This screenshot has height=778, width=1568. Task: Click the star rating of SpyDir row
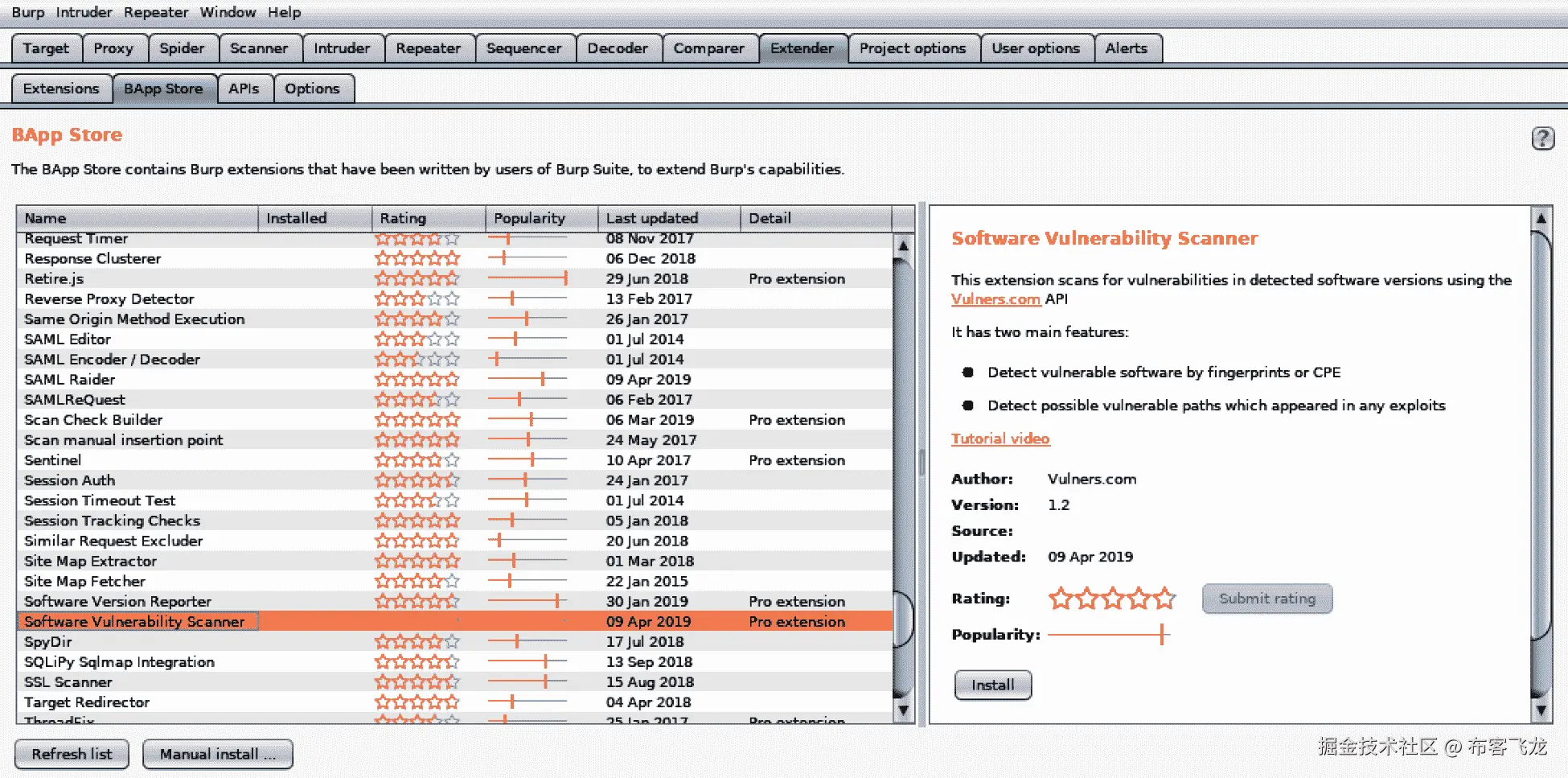click(417, 641)
